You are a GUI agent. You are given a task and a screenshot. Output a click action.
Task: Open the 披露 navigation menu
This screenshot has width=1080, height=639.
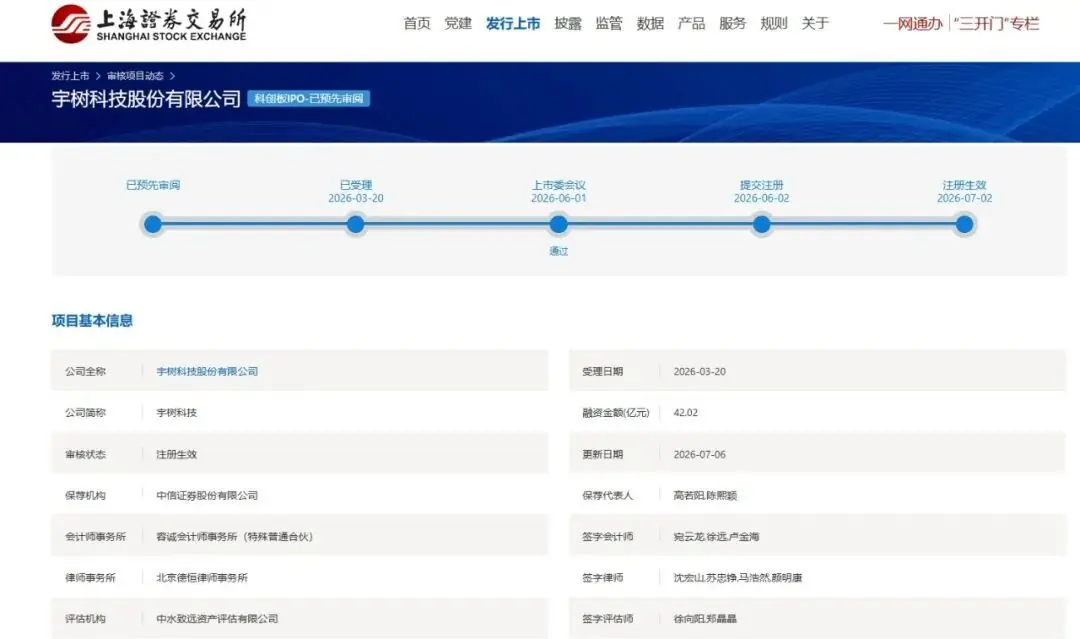pos(568,23)
